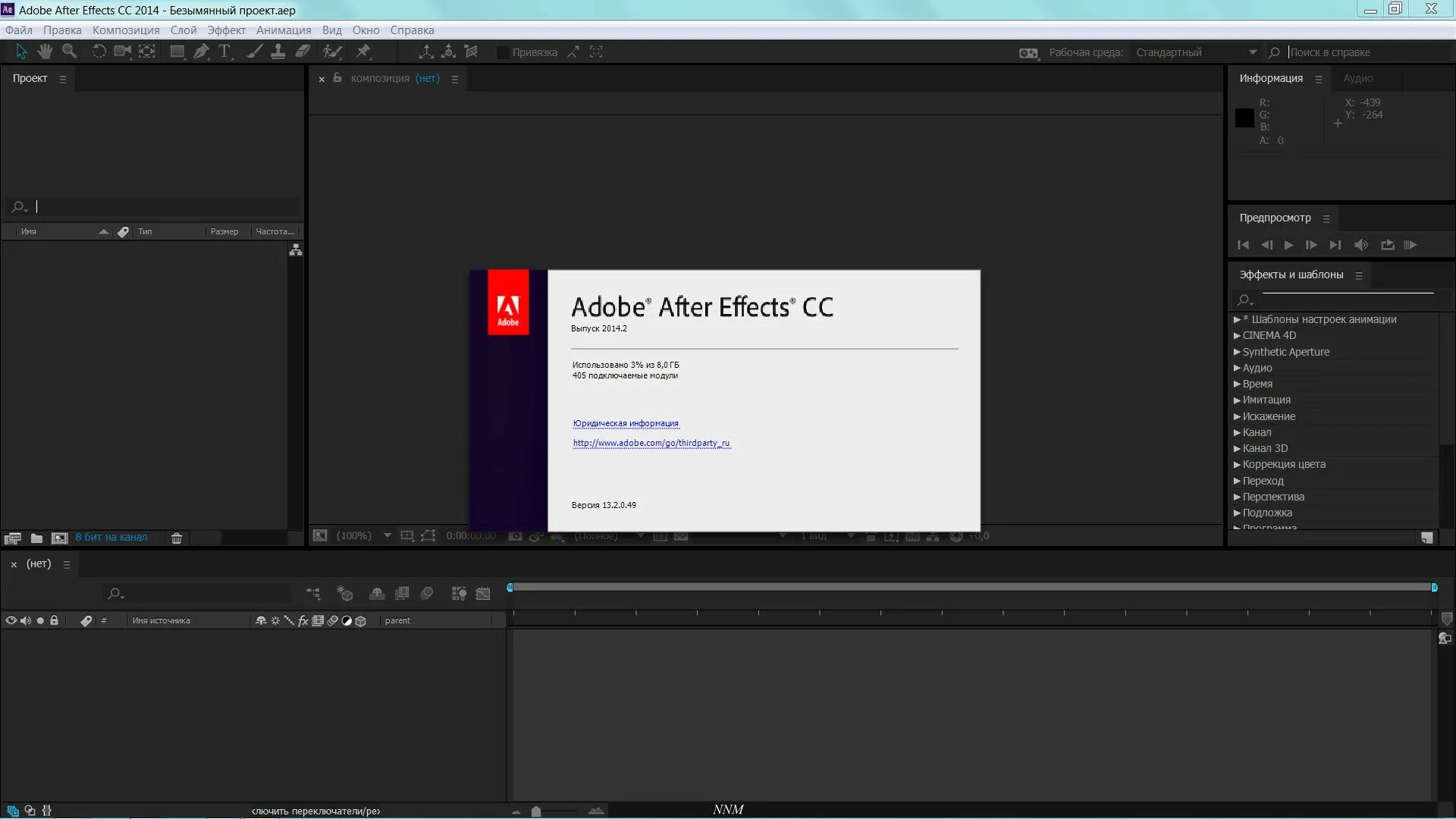The width and height of the screenshot is (1456, 819).
Task: Open the Эффект menu in menu bar
Action: pyautogui.click(x=225, y=30)
